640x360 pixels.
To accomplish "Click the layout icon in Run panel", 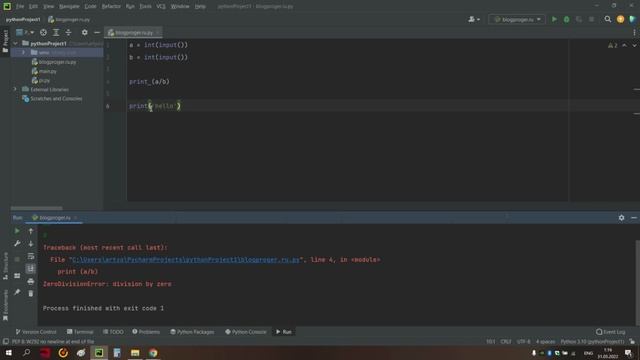I will [17, 276].
